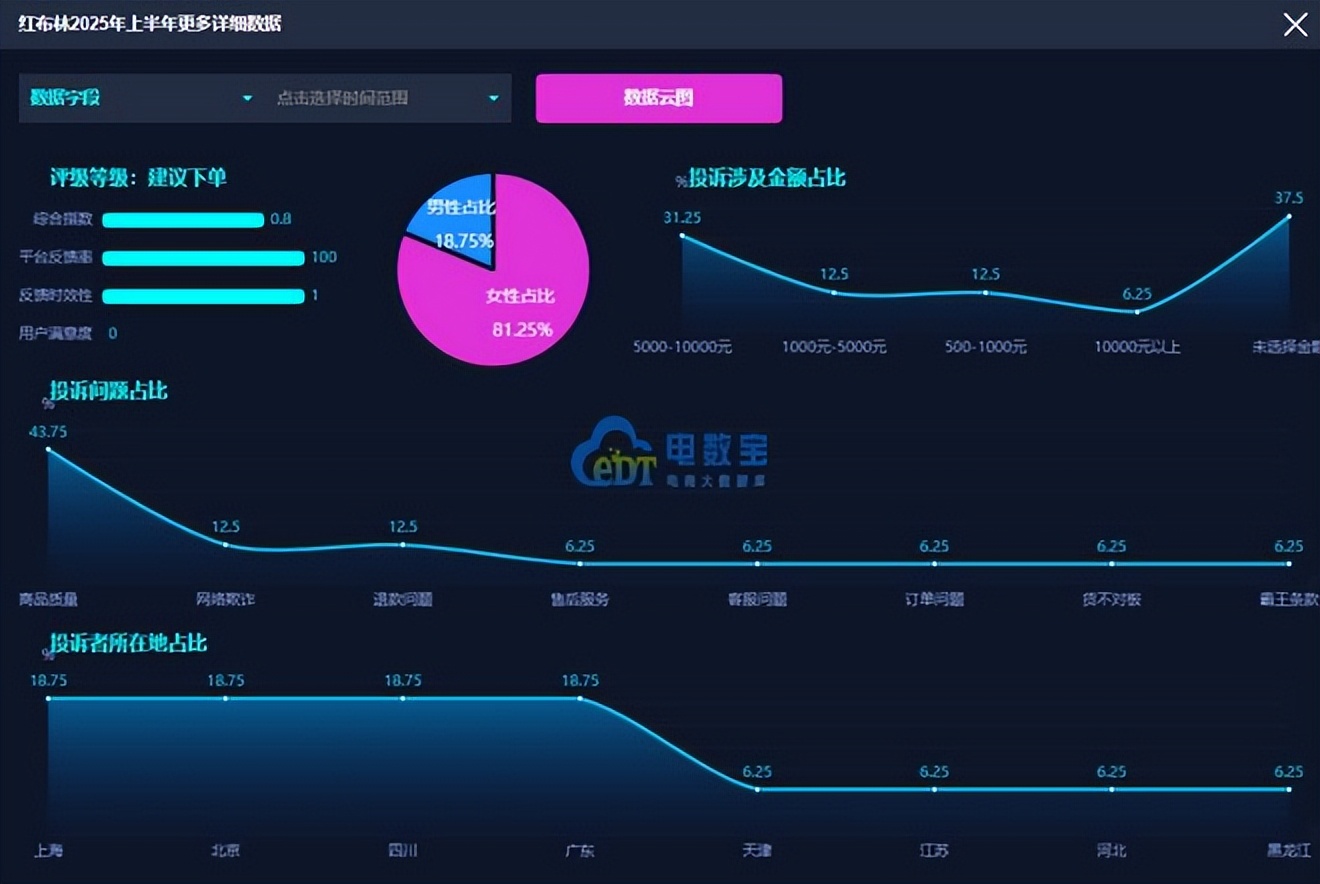This screenshot has width=1320, height=884.
Task: Select the blue 男性占比 pie slice
Action: pos(456,220)
